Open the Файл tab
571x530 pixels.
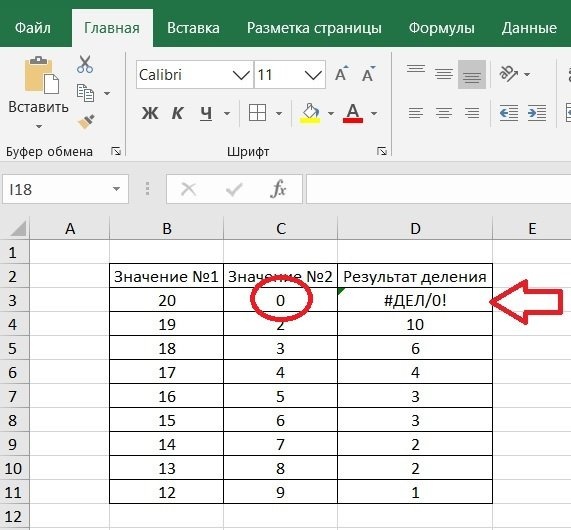pos(33,28)
